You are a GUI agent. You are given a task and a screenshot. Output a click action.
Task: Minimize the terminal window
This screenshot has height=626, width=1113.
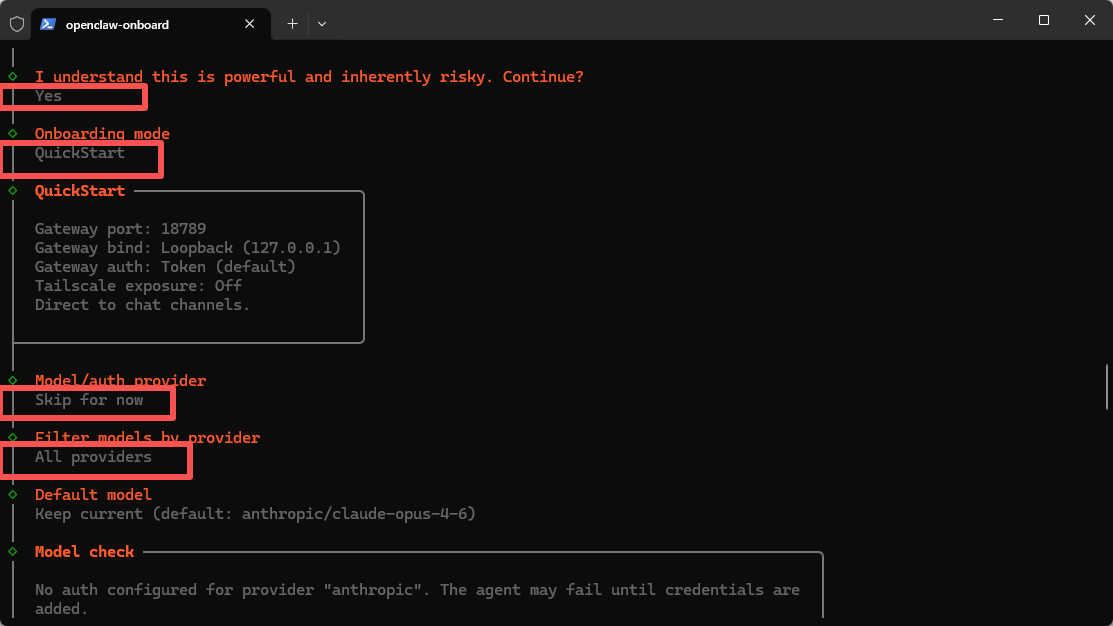(x=997, y=20)
